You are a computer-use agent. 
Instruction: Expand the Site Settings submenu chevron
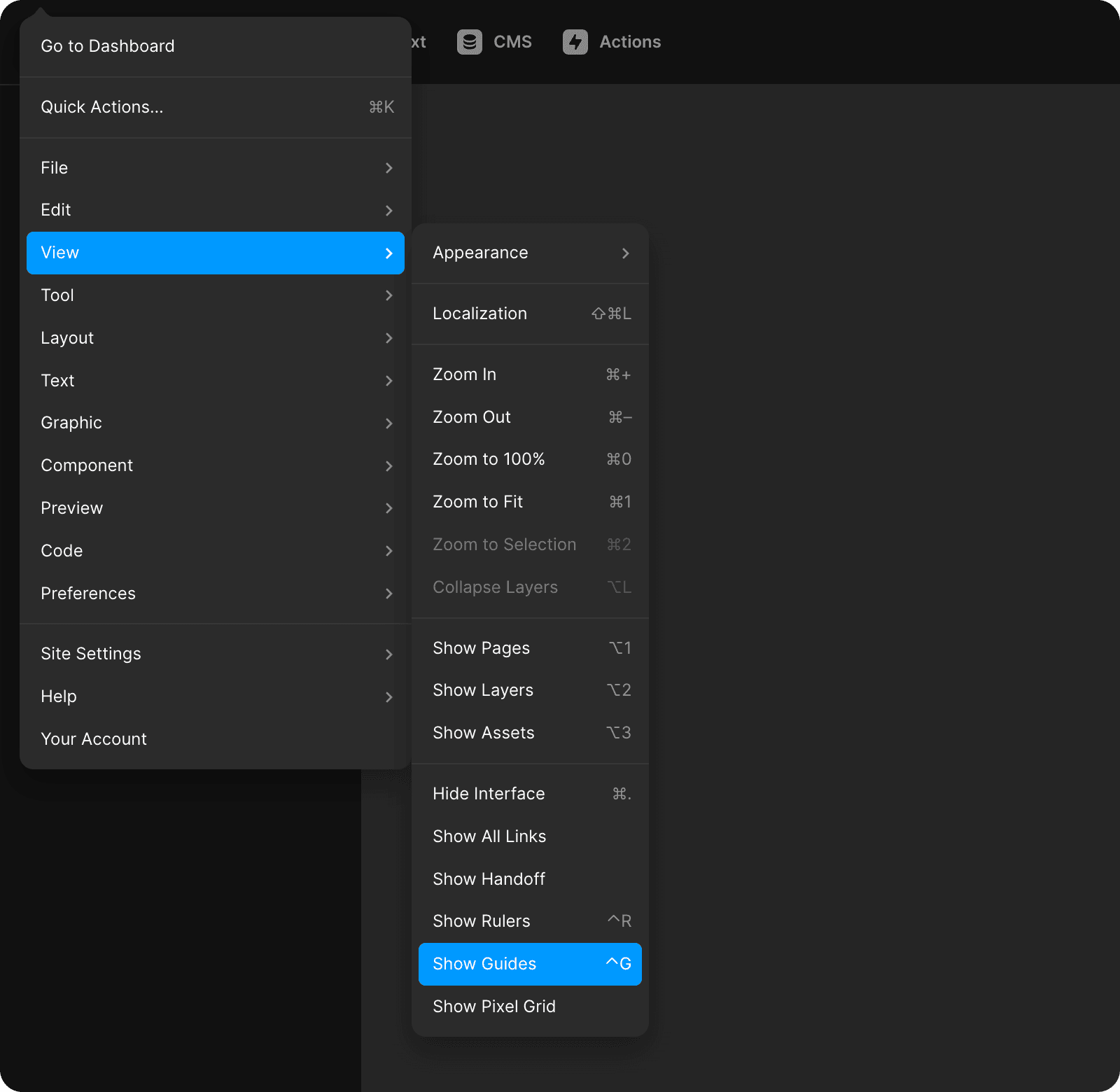click(x=388, y=654)
